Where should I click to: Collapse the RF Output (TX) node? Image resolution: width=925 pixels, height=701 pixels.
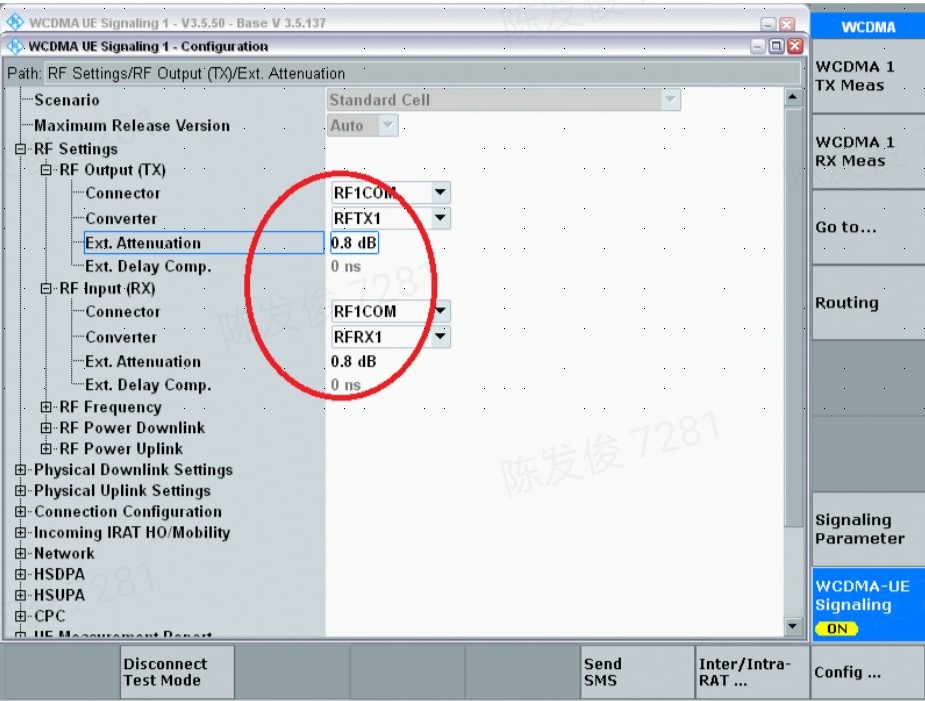(45, 170)
